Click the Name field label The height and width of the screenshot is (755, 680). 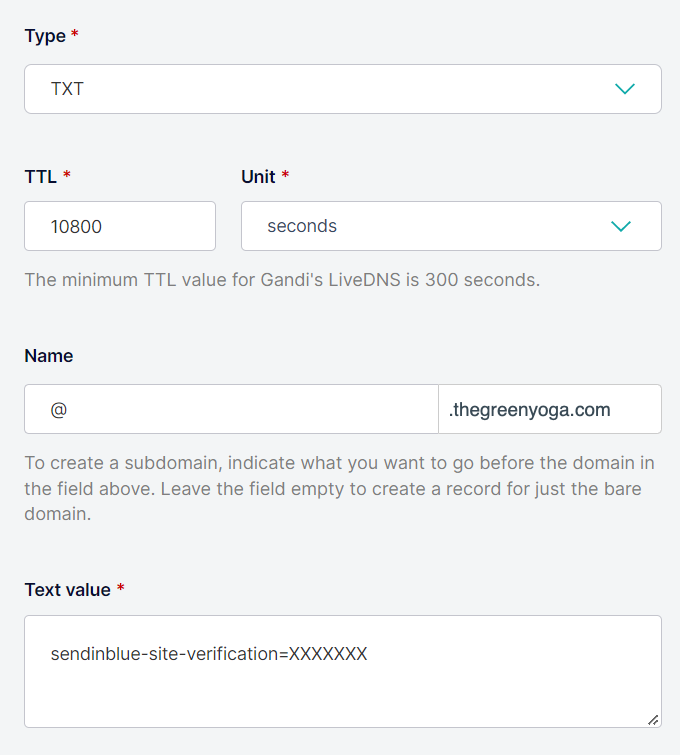(x=49, y=356)
